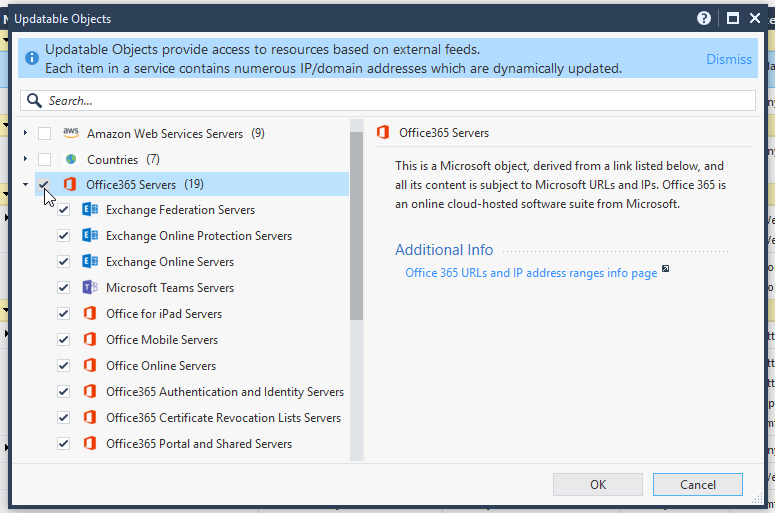Expand Amazon Web Services Servers node
The height and width of the screenshot is (513, 775).
25,133
